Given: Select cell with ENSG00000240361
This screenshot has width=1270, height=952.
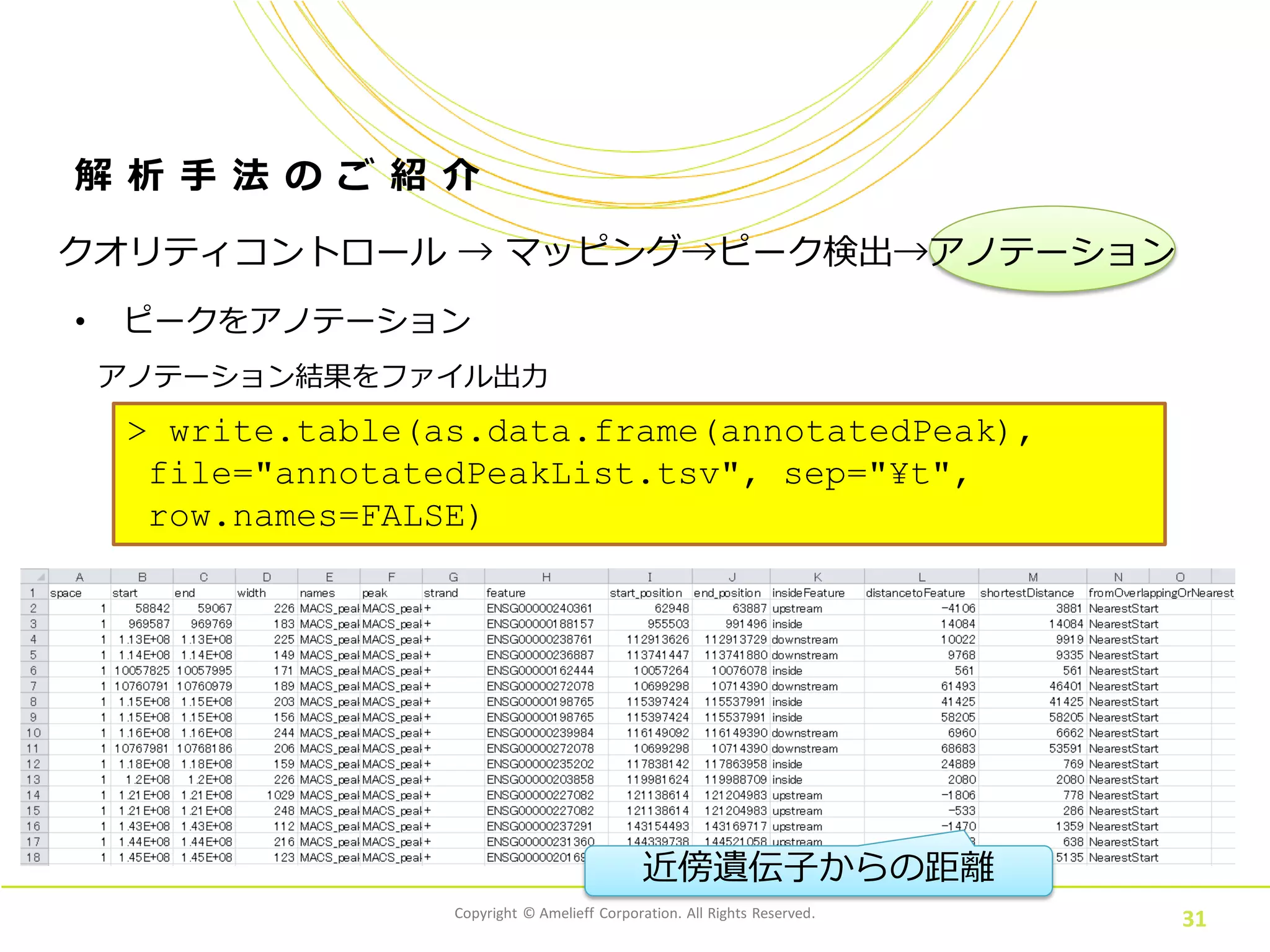Looking at the screenshot, I should (546, 609).
